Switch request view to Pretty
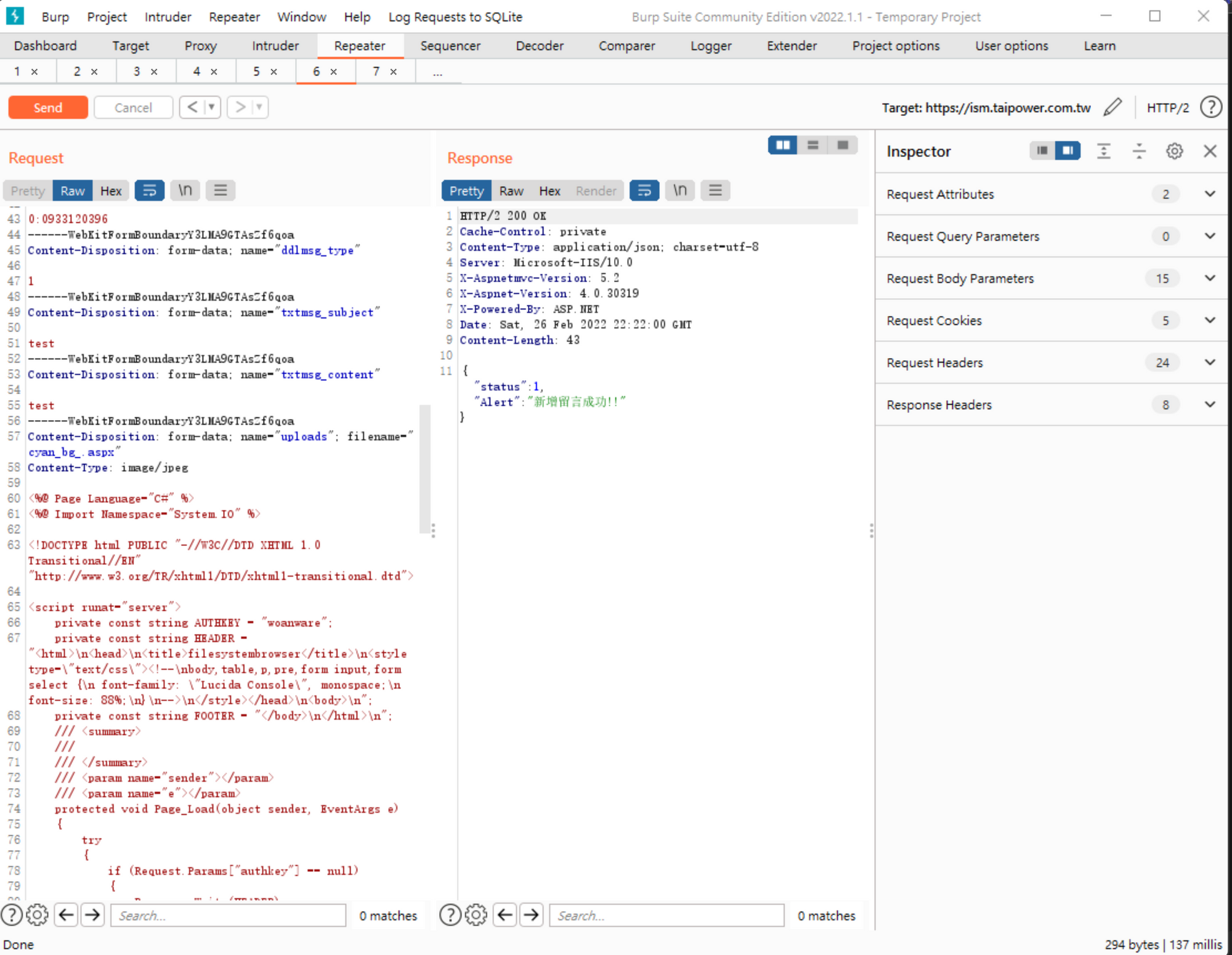 tap(28, 191)
